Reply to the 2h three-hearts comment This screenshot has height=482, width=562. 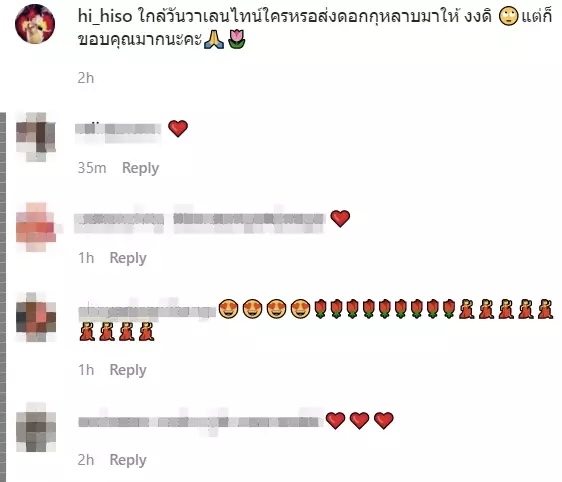coord(128,460)
